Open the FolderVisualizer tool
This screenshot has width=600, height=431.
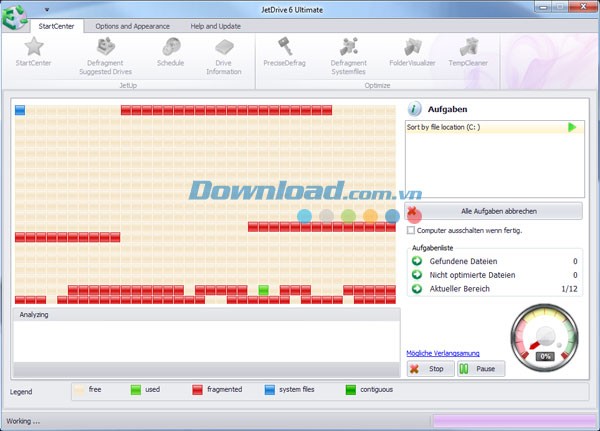coord(412,47)
